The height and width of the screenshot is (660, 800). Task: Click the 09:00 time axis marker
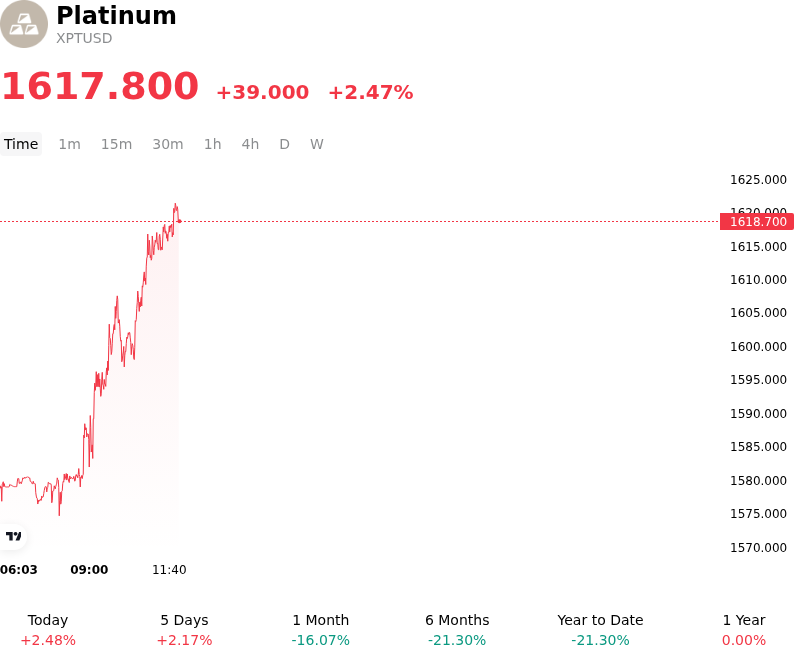(x=89, y=570)
